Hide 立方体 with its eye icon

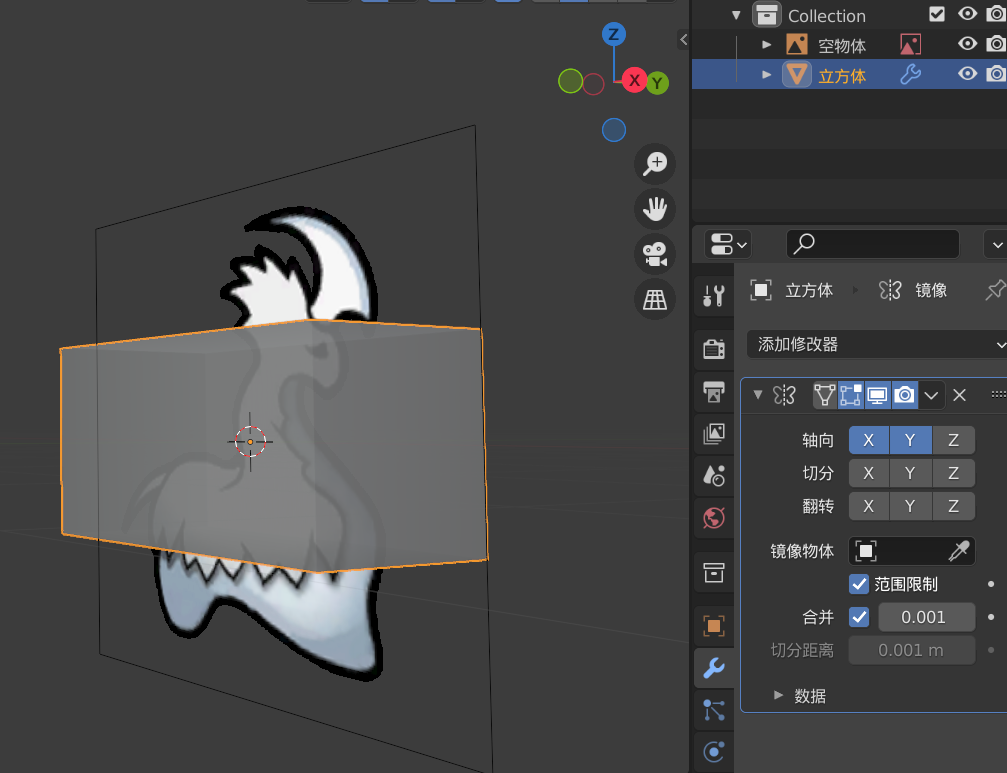[967, 73]
